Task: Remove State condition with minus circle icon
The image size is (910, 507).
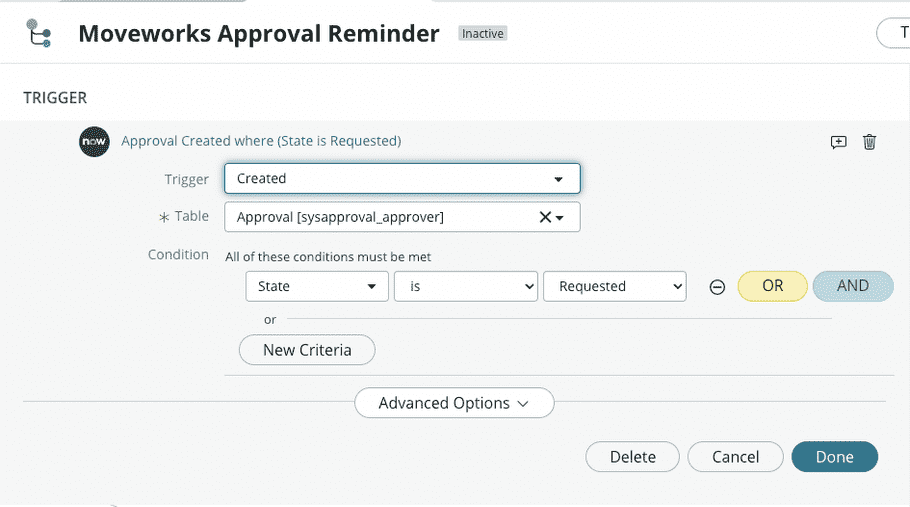Action: pyautogui.click(x=717, y=287)
